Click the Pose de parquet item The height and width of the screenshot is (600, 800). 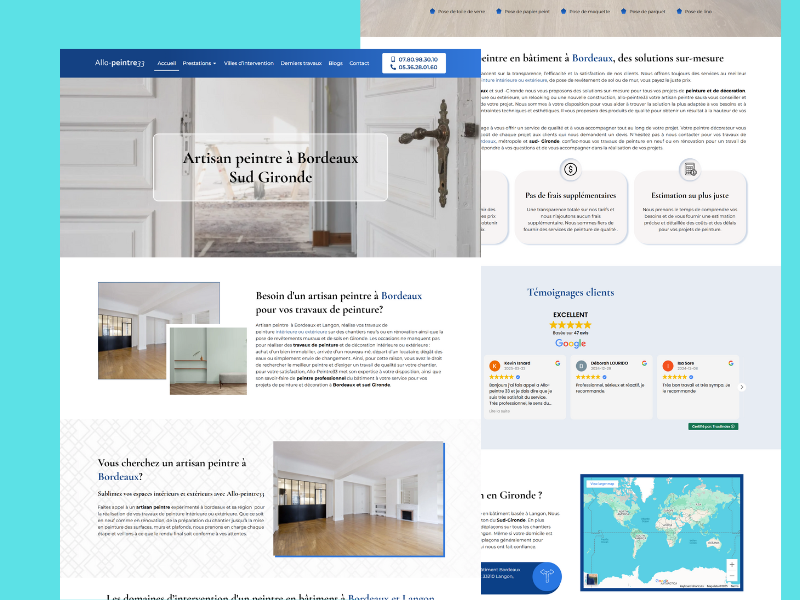[x=643, y=11]
